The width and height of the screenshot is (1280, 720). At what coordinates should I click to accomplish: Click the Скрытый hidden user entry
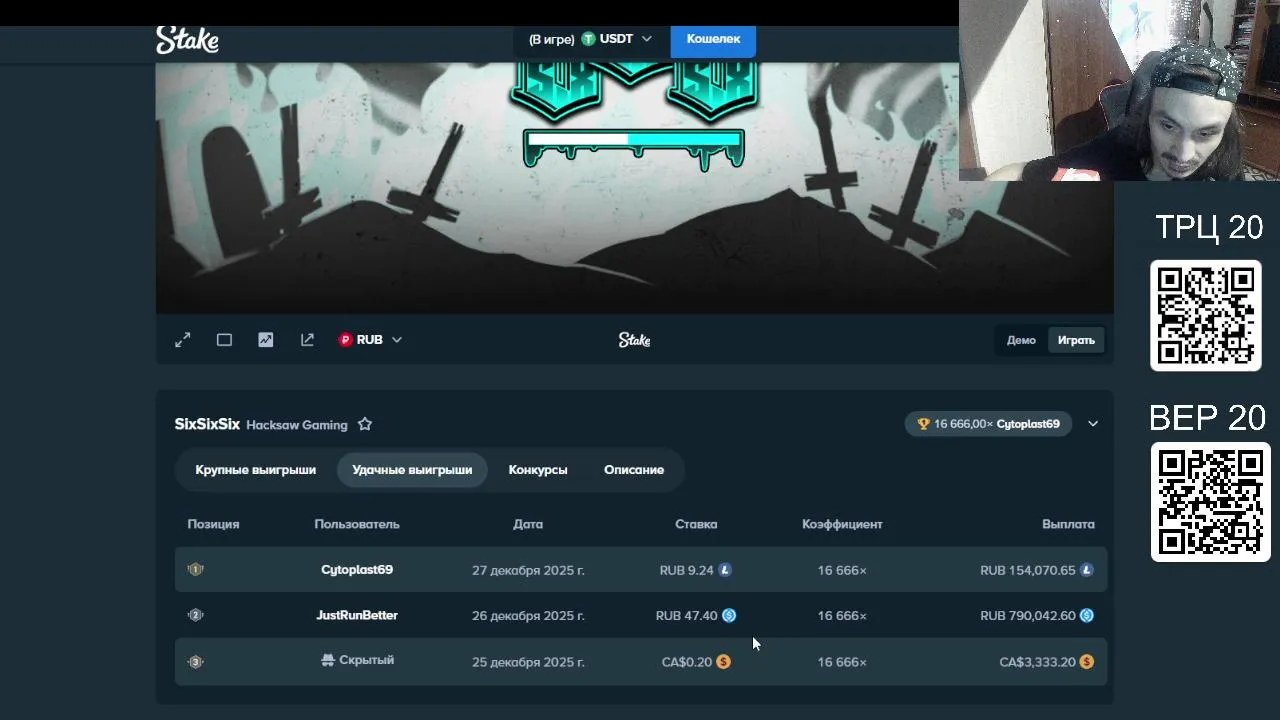click(357, 660)
